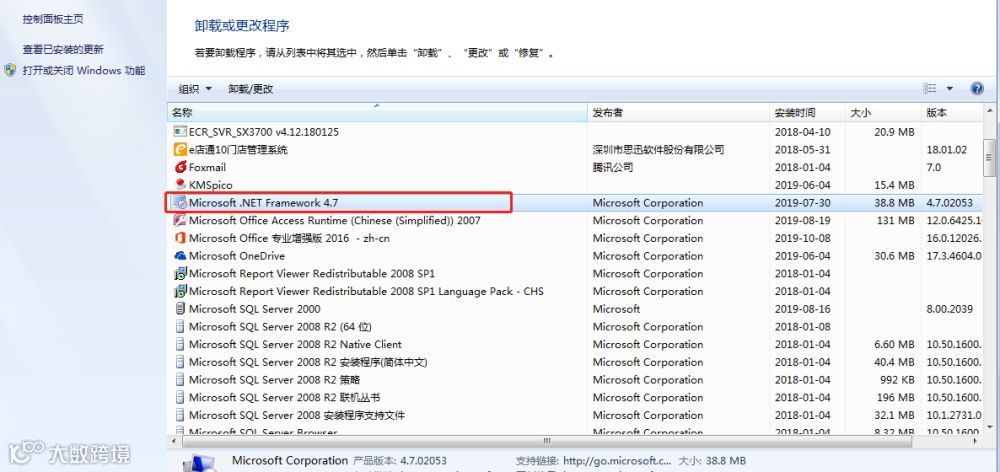Select the KMSpico name text
The width and height of the screenshot is (1000, 472).
pos(210,185)
